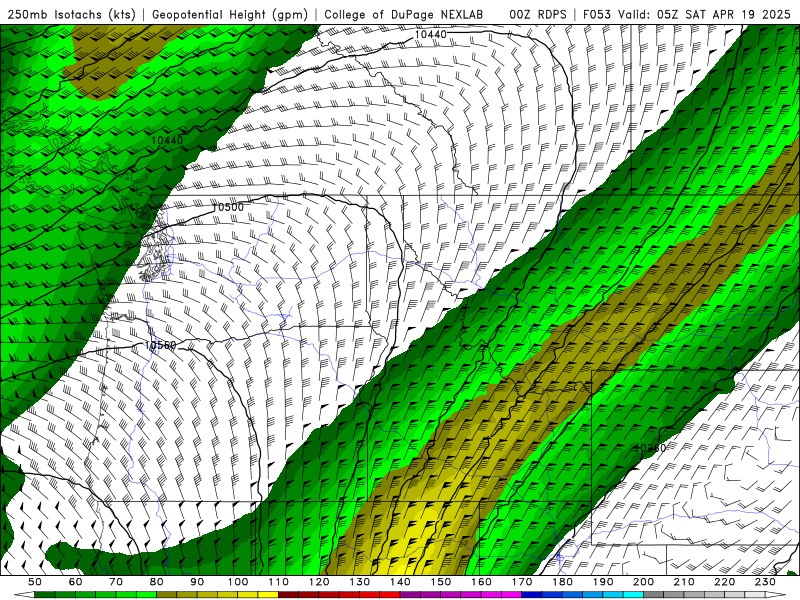Click the 210 legend number
The height and width of the screenshot is (600, 800).
(x=684, y=582)
